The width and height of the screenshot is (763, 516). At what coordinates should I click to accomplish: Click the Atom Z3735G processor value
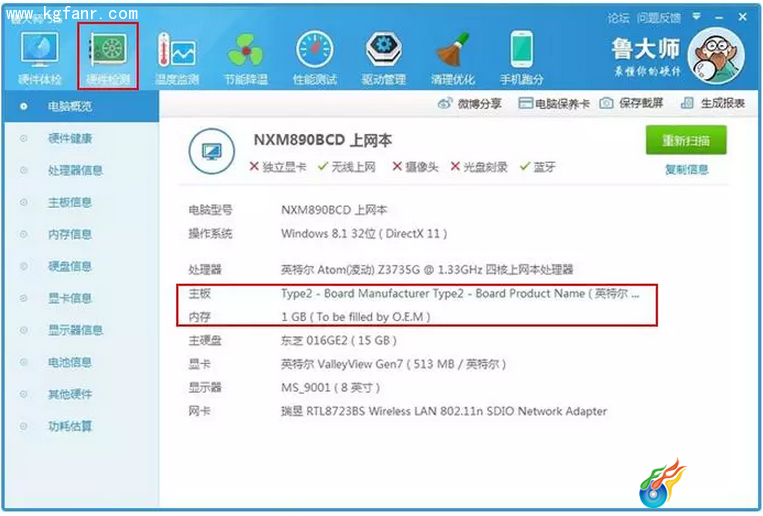coord(427,269)
